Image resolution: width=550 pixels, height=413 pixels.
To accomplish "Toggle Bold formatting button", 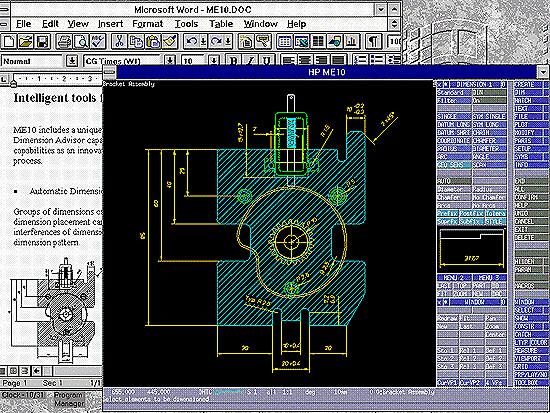I will 233,60.
